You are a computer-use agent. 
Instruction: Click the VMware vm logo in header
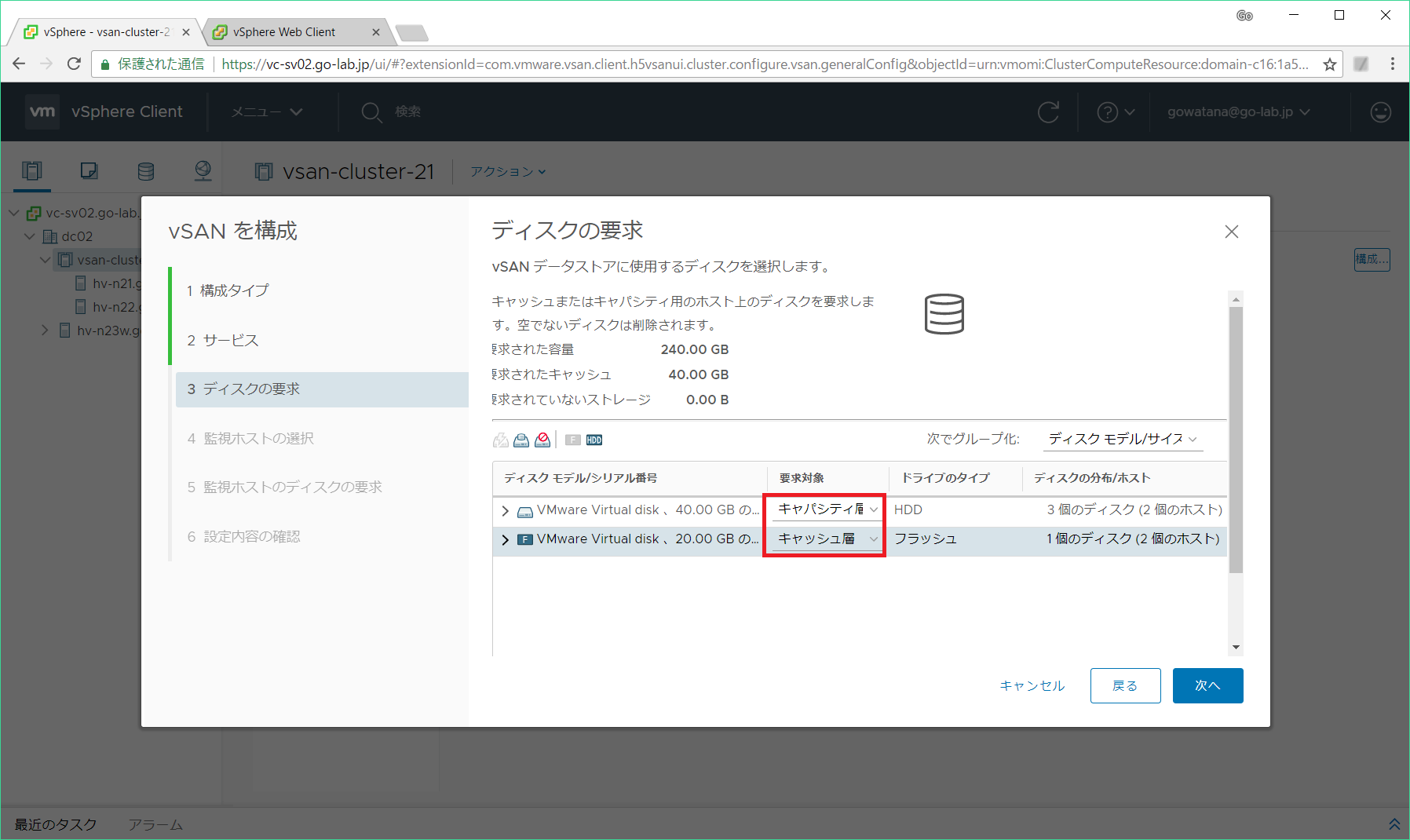click(x=42, y=111)
